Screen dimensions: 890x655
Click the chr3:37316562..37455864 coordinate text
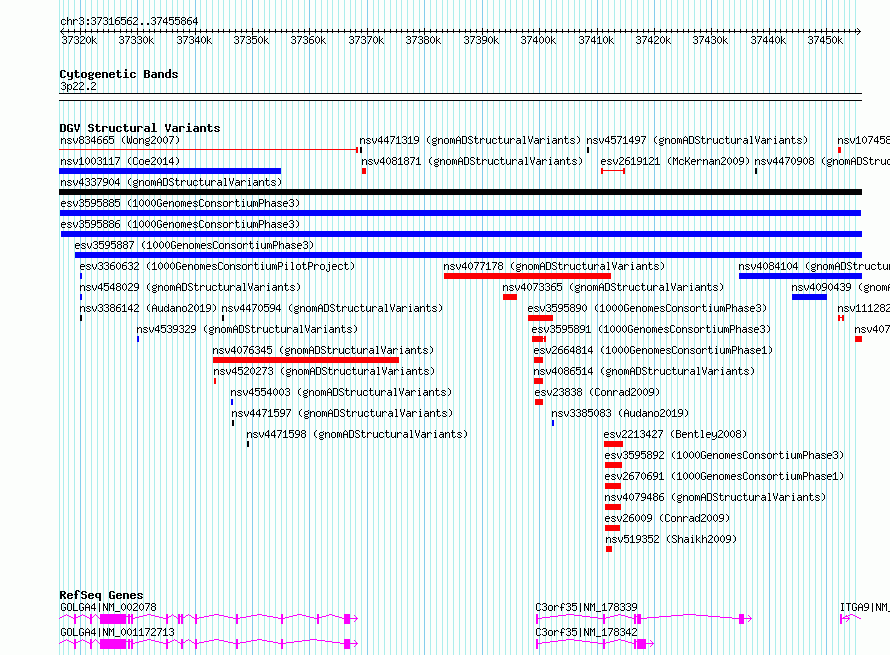[x=129, y=22]
